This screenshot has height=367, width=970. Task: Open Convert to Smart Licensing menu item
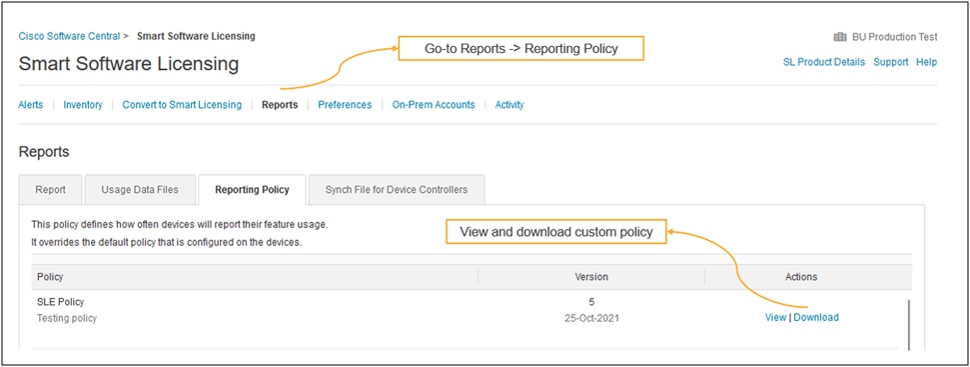click(182, 105)
